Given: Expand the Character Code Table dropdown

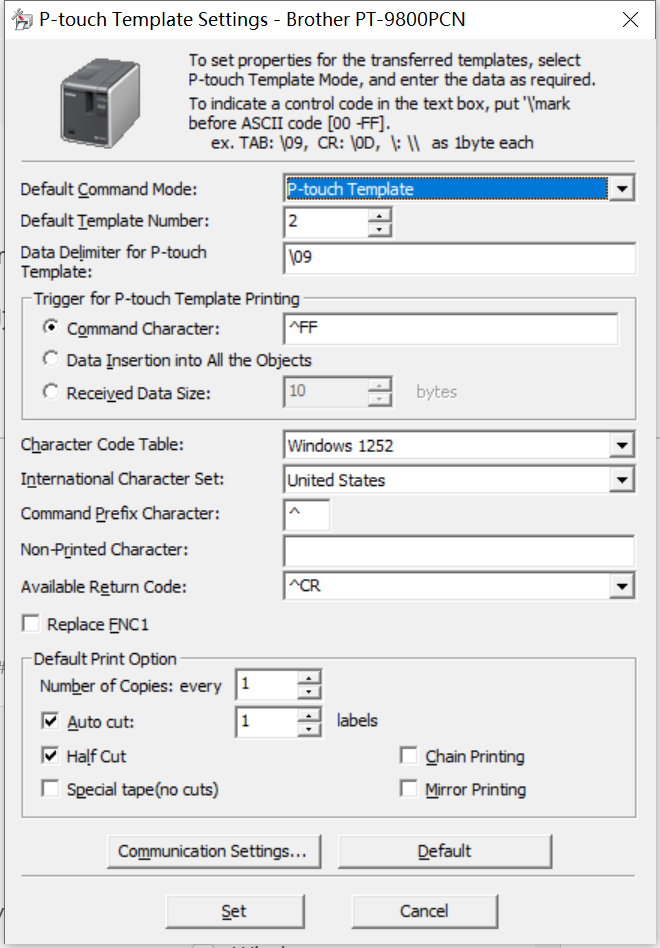Looking at the screenshot, I should pos(621,446).
